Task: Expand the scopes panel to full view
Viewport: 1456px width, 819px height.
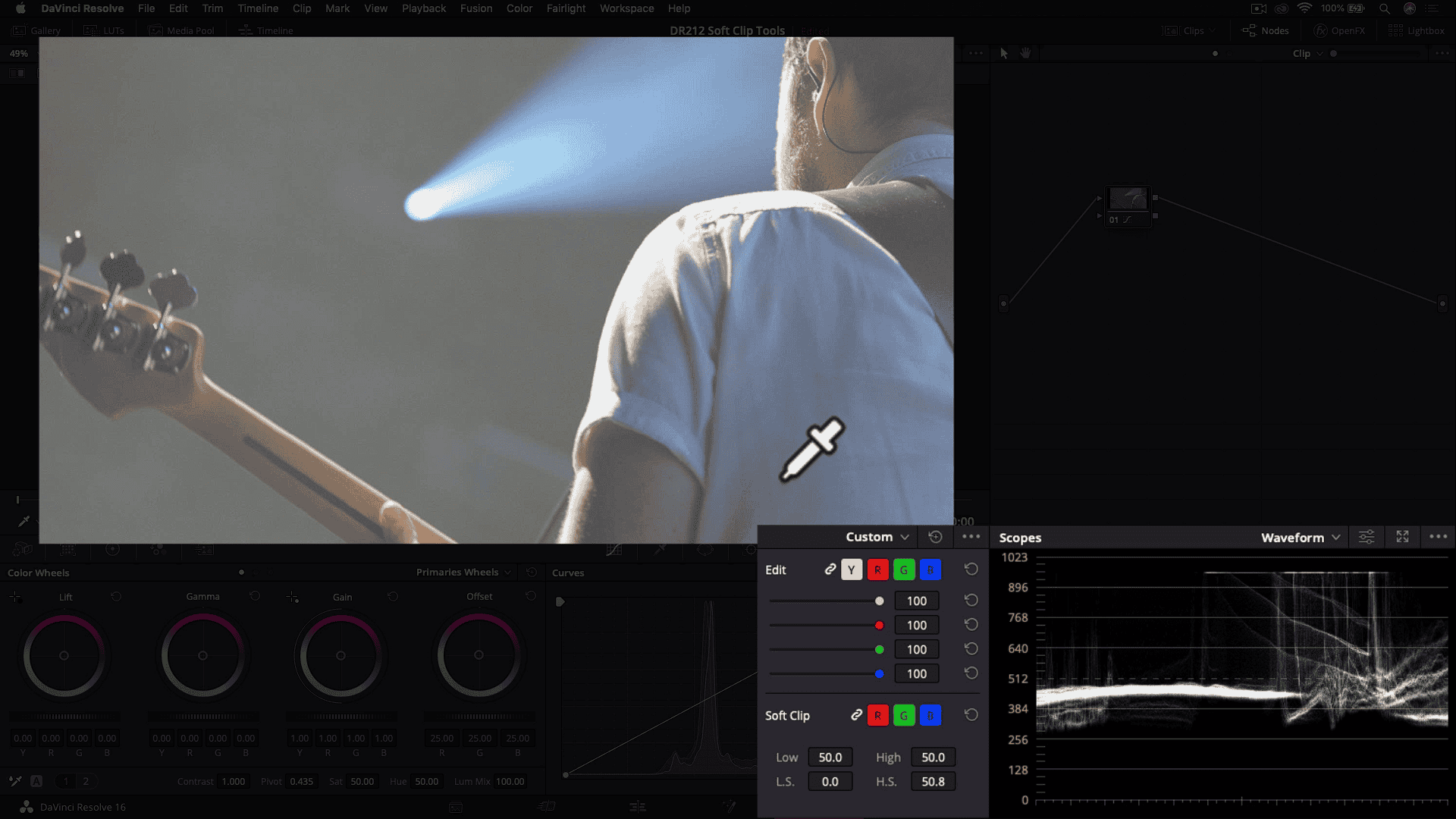Action: pyautogui.click(x=1402, y=537)
